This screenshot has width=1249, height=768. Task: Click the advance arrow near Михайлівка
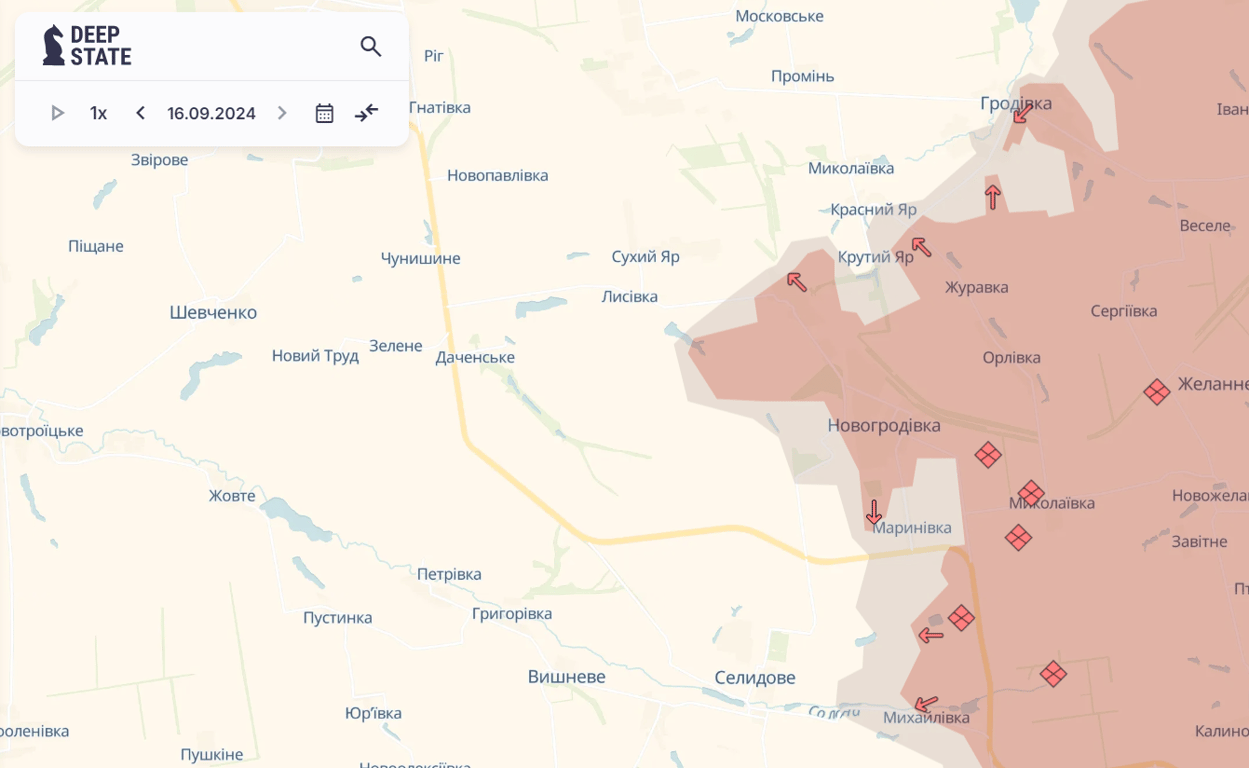click(925, 703)
